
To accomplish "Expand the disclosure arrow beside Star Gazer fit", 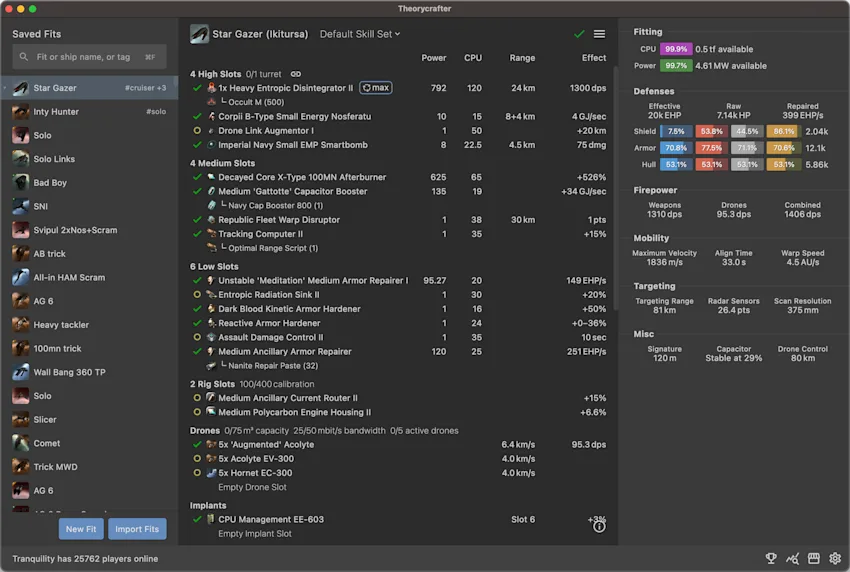I will [x=5, y=88].
